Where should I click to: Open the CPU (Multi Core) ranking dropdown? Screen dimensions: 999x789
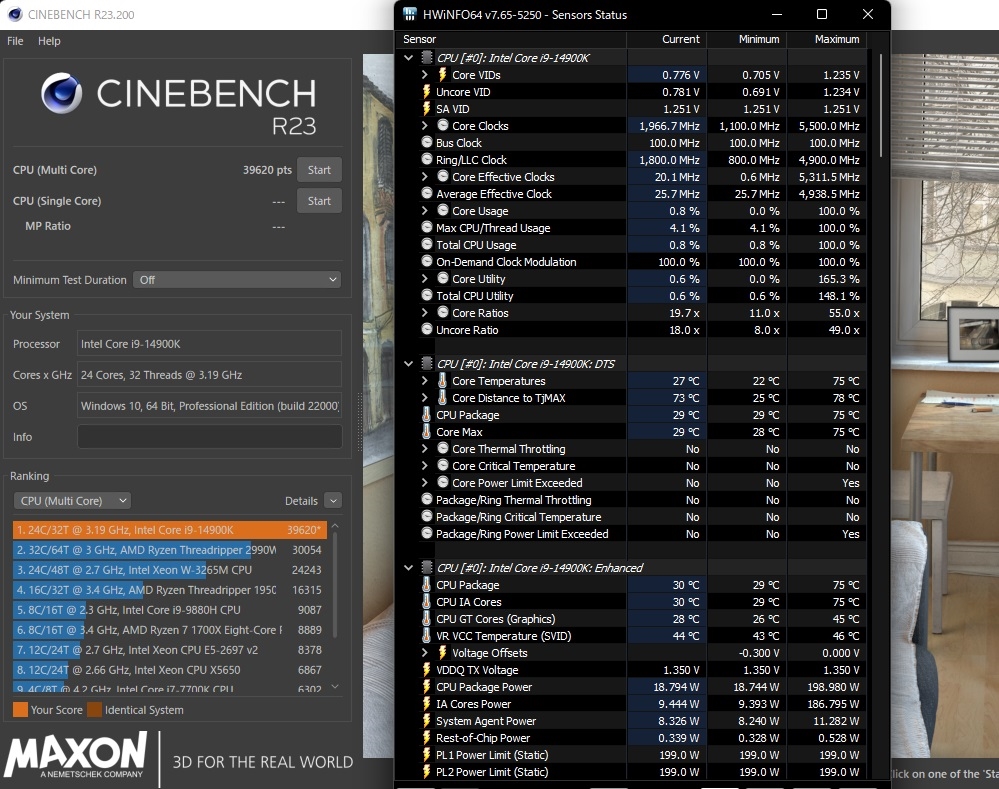[72, 501]
